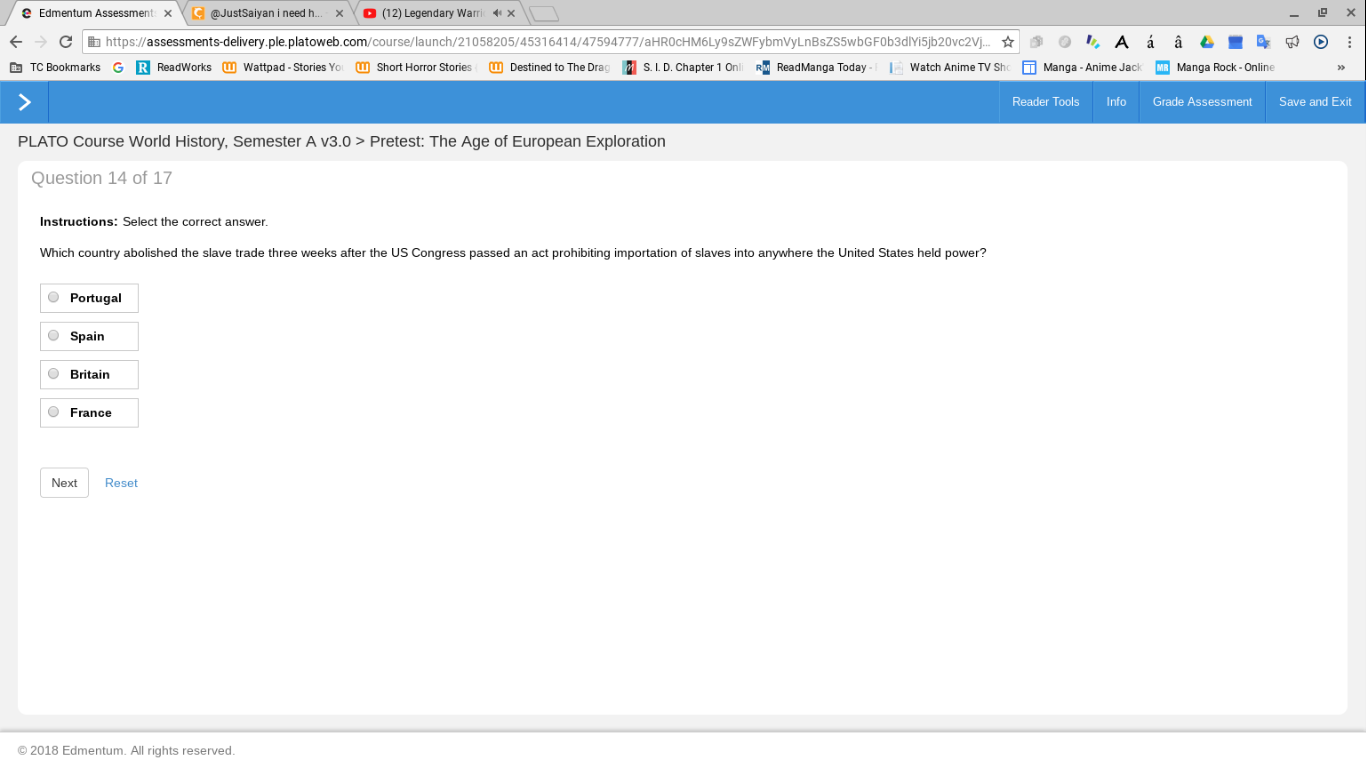Click Save and Exit
The width and height of the screenshot is (1366, 768).
click(x=1315, y=102)
